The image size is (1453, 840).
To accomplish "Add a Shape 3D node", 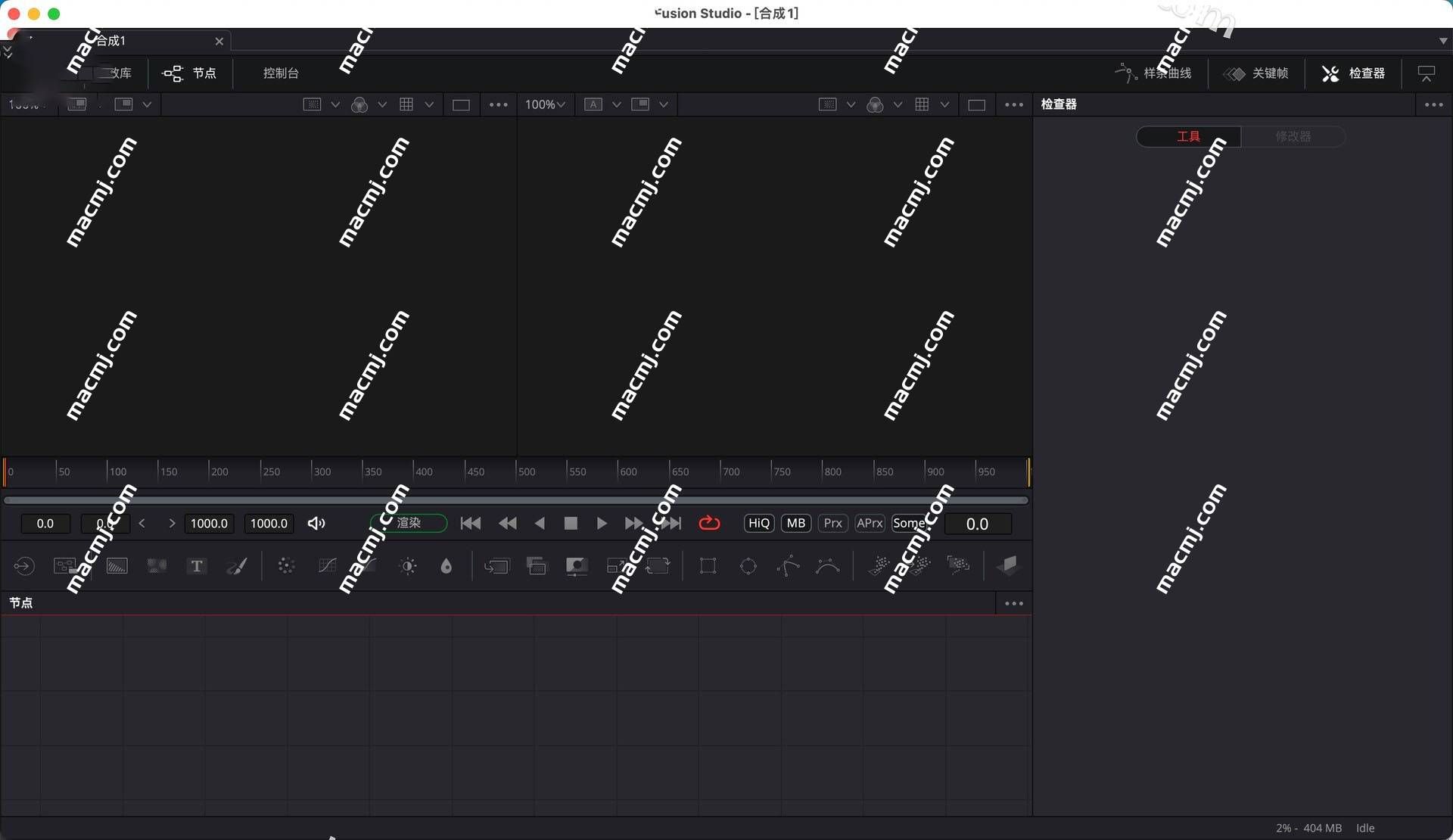I will pyautogui.click(x=1007, y=565).
